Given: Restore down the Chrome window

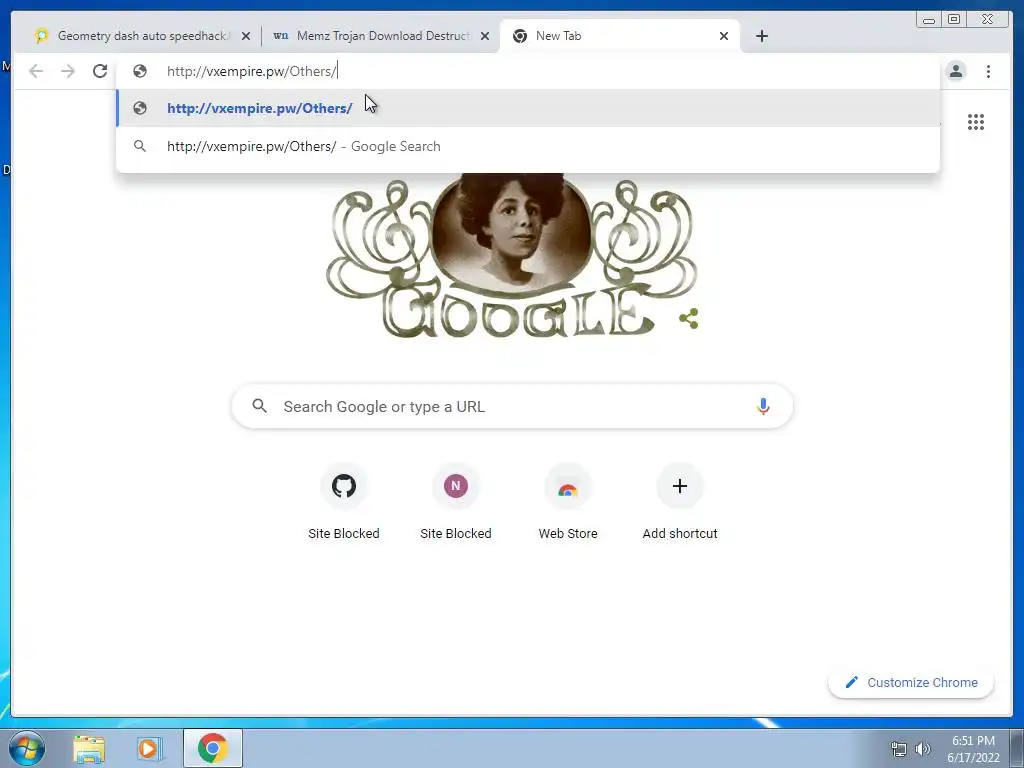Looking at the screenshot, I should tap(953, 20).
